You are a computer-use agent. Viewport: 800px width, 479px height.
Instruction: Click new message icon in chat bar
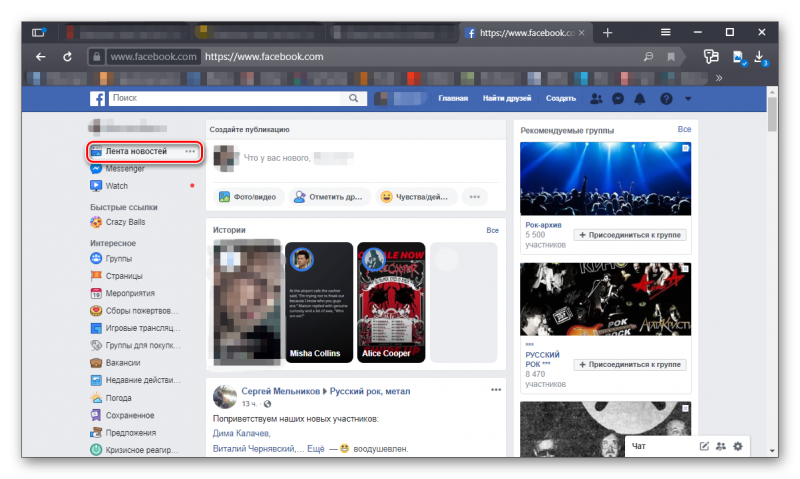click(704, 446)
